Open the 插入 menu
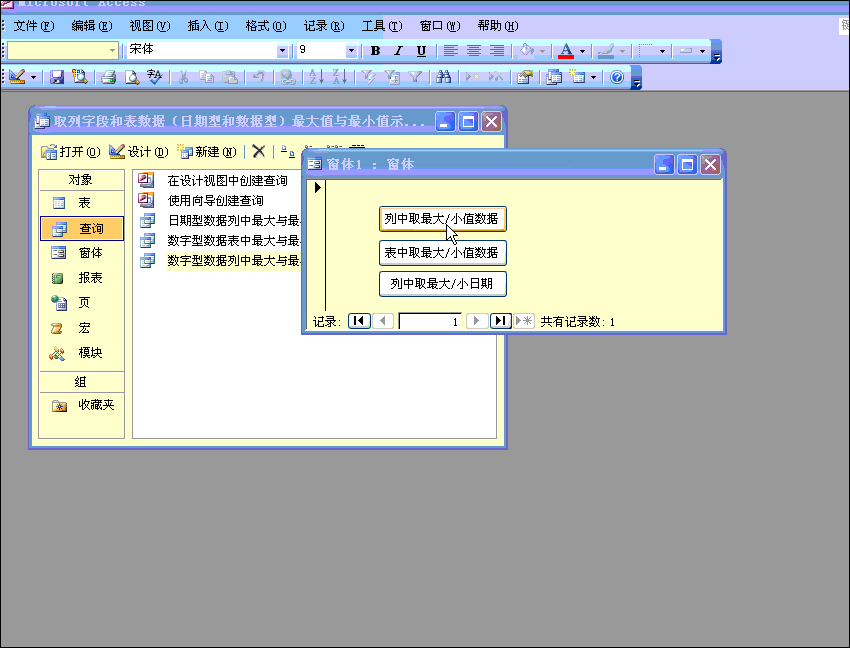This screenshot has width=850, height=648. pos(208,26)
